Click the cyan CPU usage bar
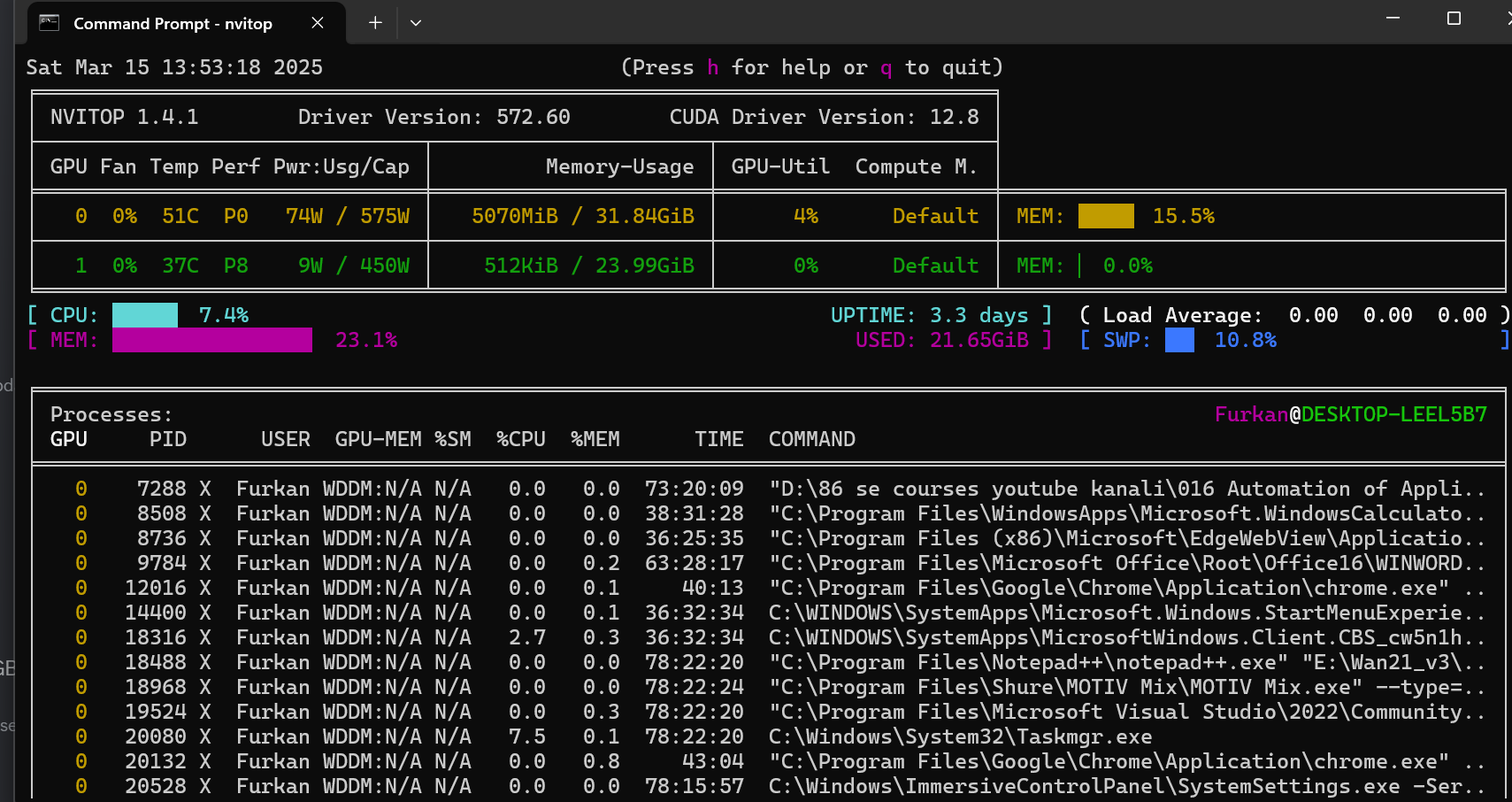Screen dimensions: 1512x802 click(145, 315)
